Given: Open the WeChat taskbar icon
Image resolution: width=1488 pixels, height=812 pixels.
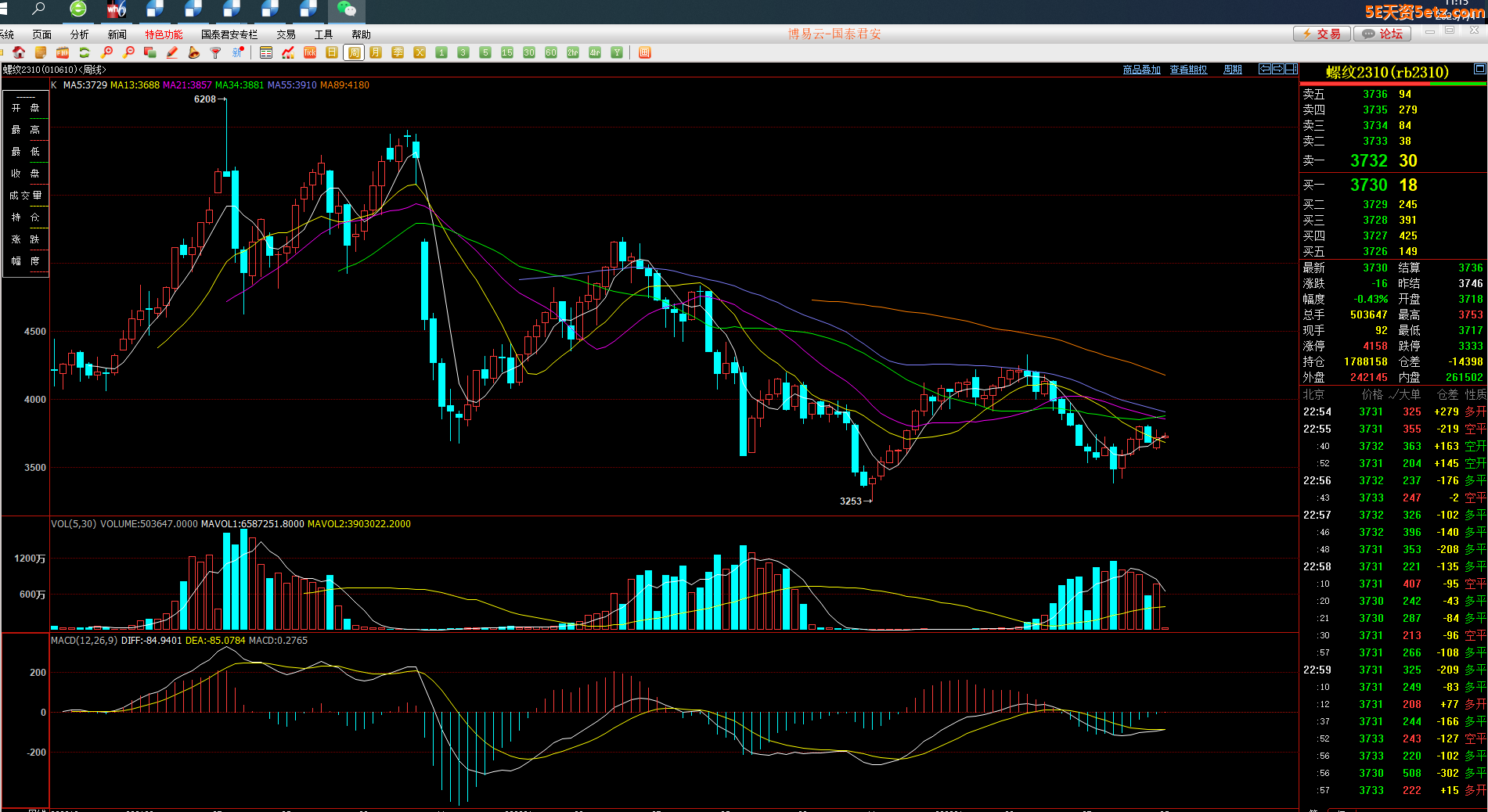Looking at the screenshot, I should coord(346,10).
